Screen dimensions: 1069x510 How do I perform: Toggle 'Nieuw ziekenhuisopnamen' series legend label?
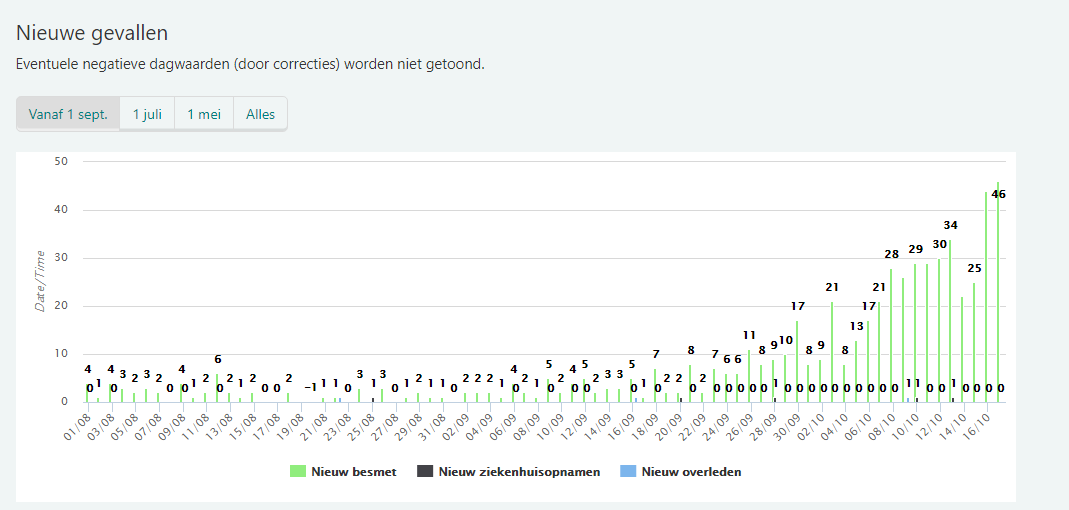coord(519,472)
